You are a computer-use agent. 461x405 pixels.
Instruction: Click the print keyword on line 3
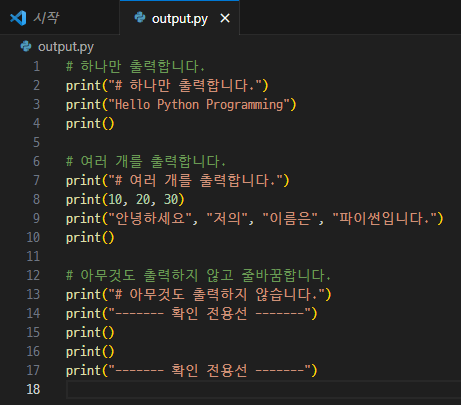click(83, 105)
